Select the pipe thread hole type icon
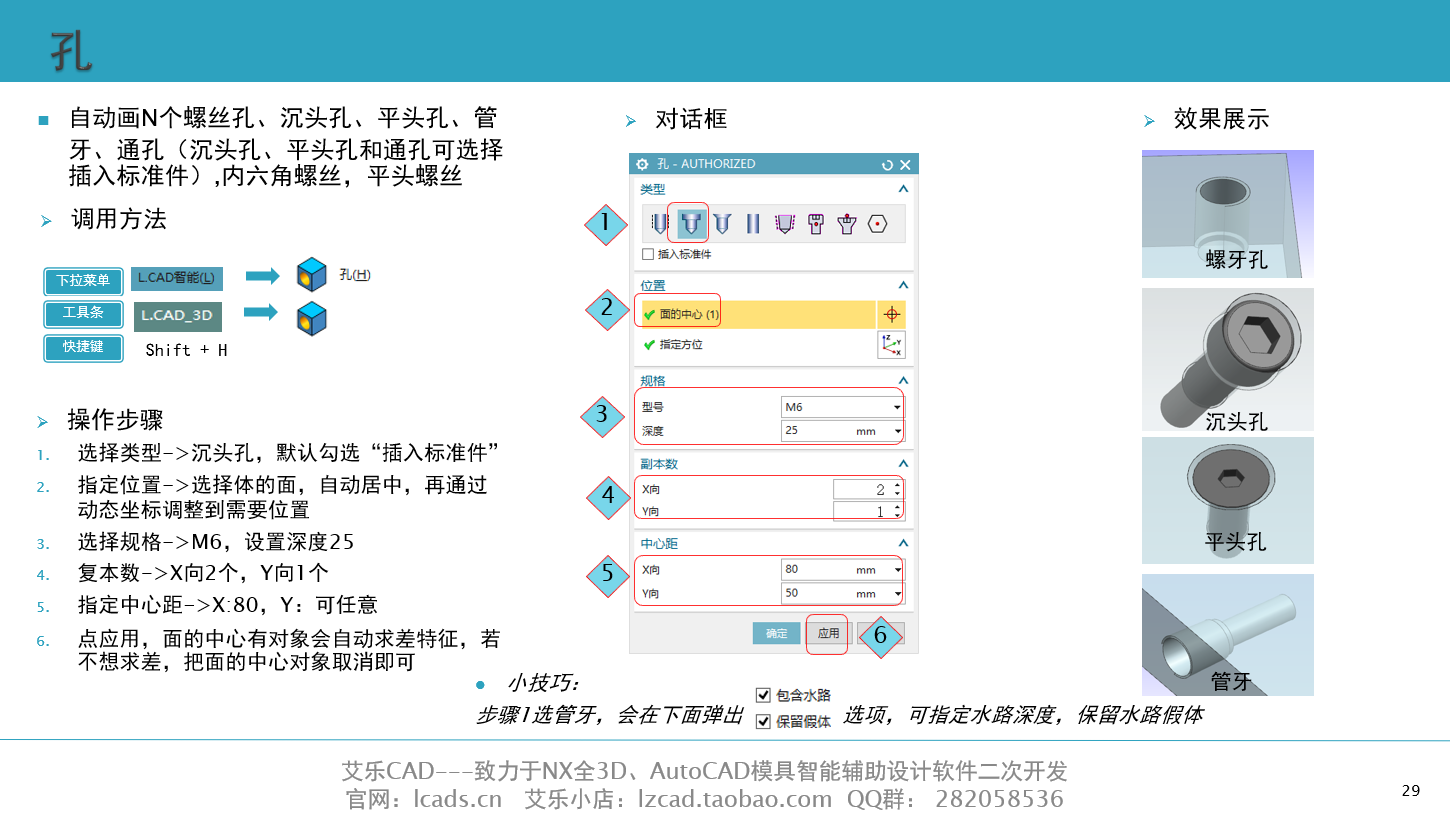 (x=785, y=223)
